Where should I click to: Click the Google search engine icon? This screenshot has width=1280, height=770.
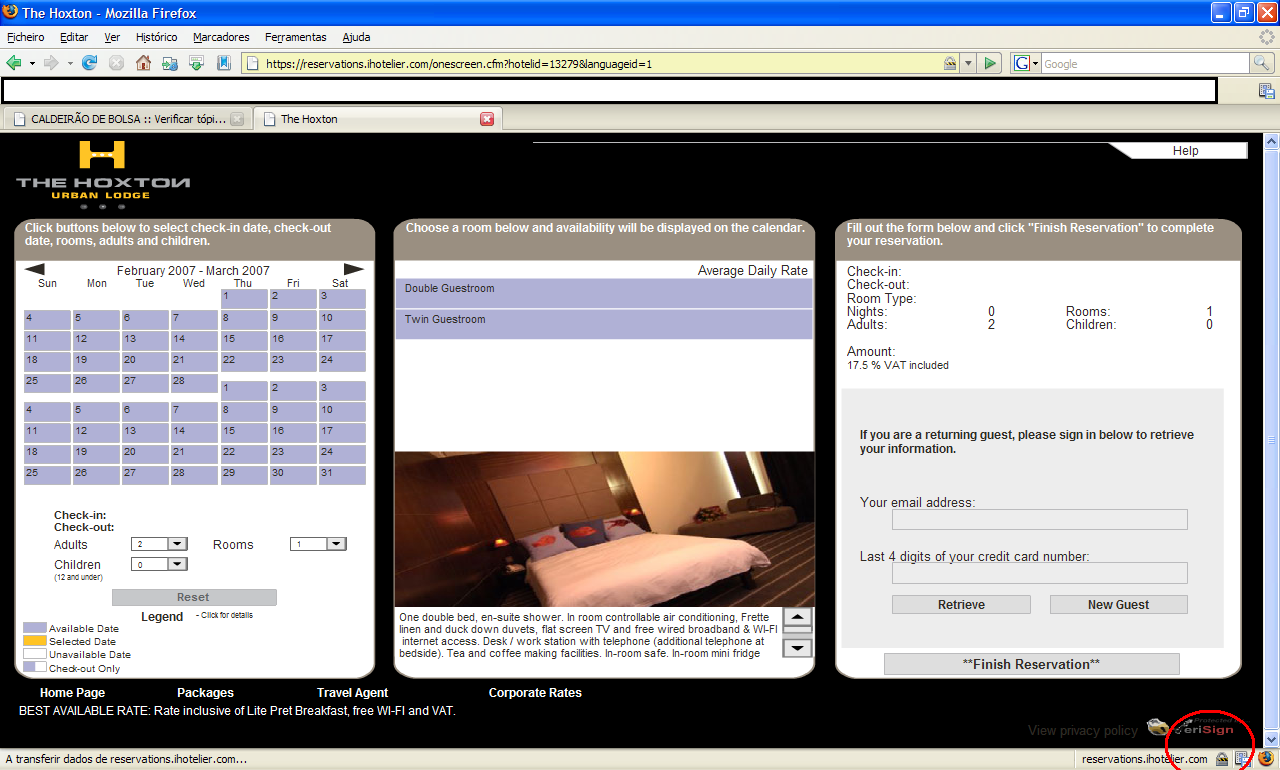pos(1022,63)
